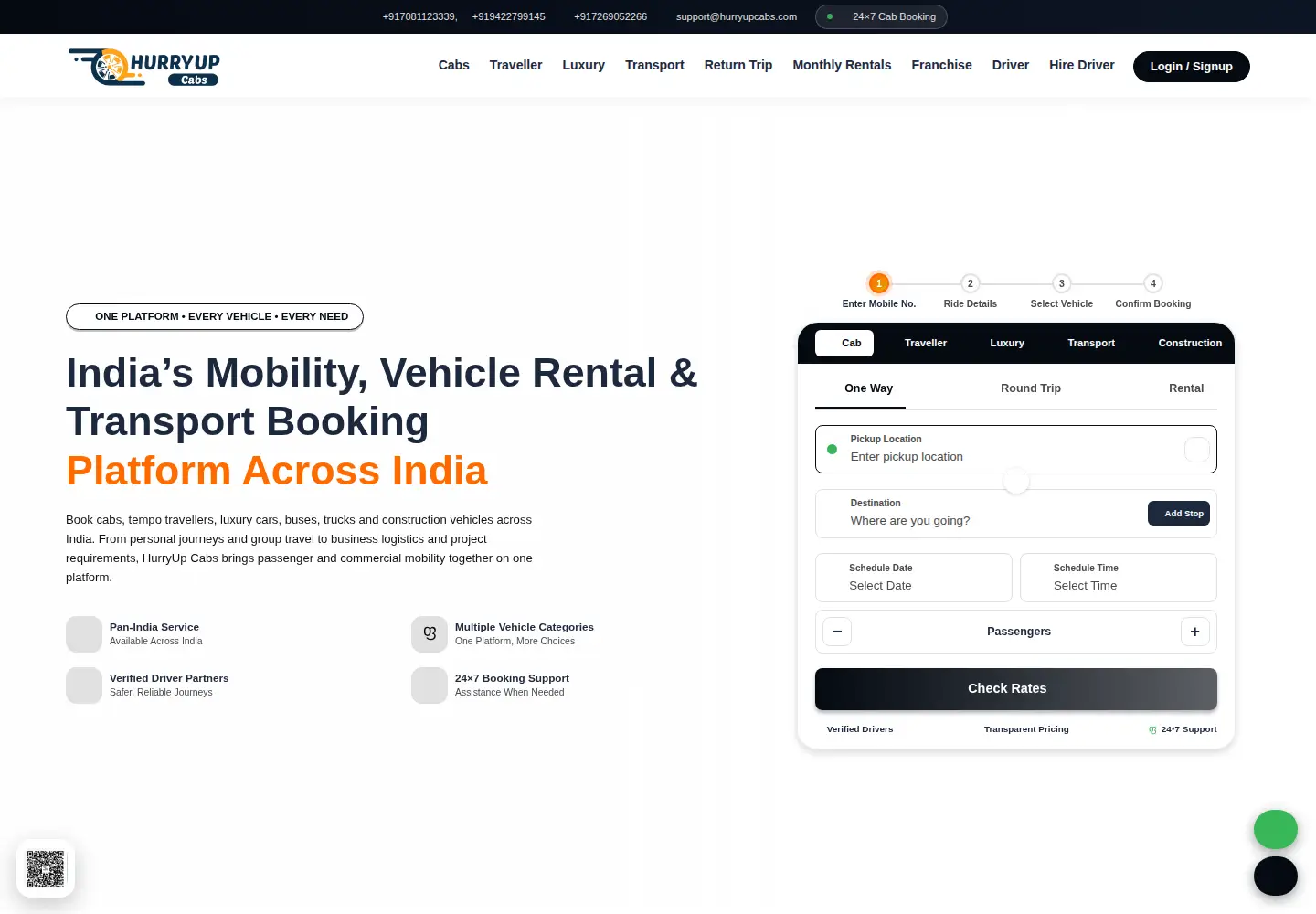Open the Schedule Date picker

pos(914,578)
